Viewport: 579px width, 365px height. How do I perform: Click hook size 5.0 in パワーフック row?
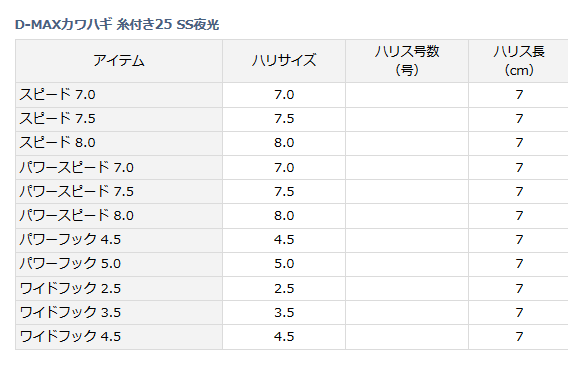pos(284,264)
